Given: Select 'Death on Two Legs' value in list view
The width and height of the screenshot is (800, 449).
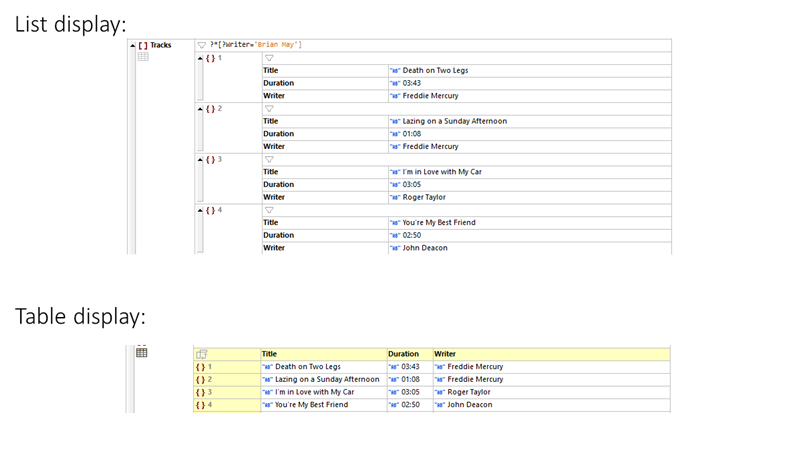Looking at the screenshot, I should [435, 71].
